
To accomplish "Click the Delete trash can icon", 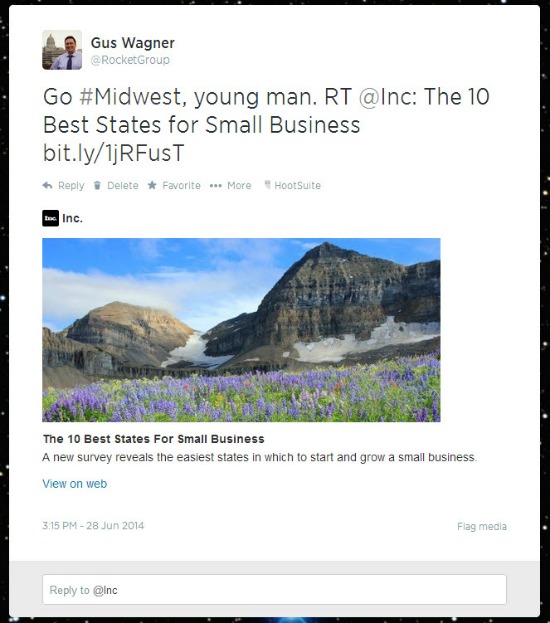I will 97,185.
